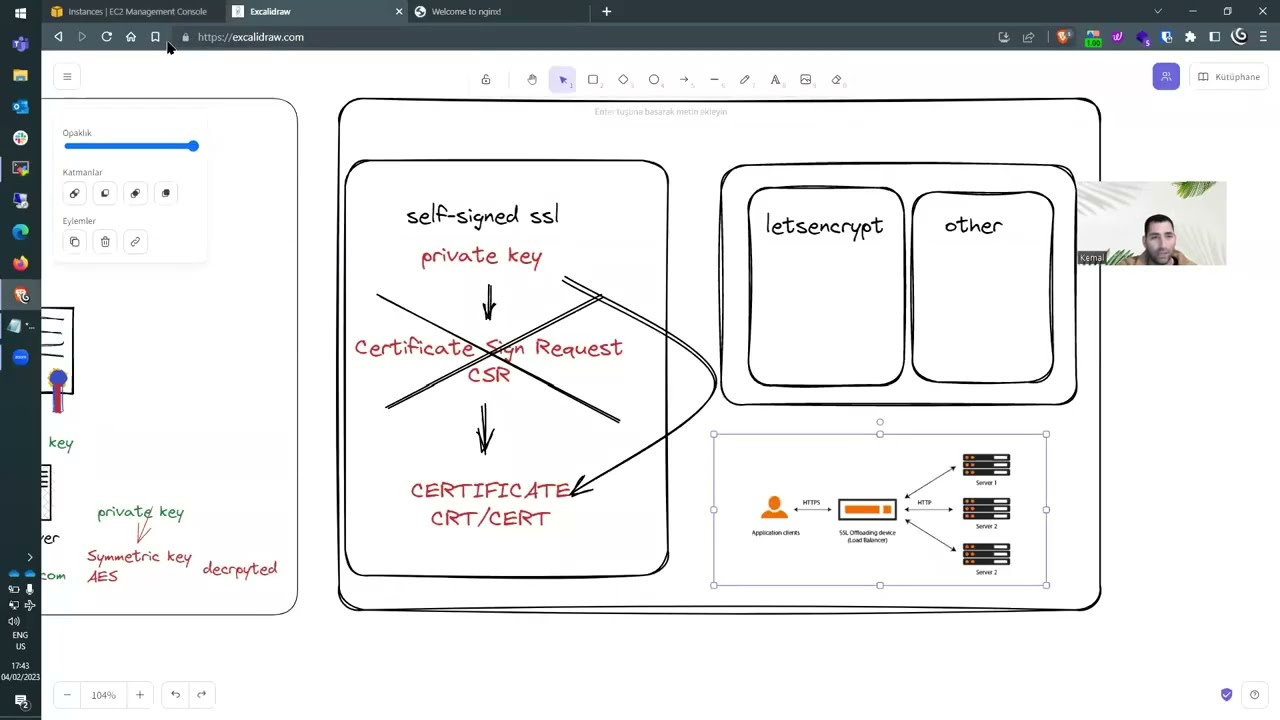Zoom out with minus button

(x=67, y=695)
